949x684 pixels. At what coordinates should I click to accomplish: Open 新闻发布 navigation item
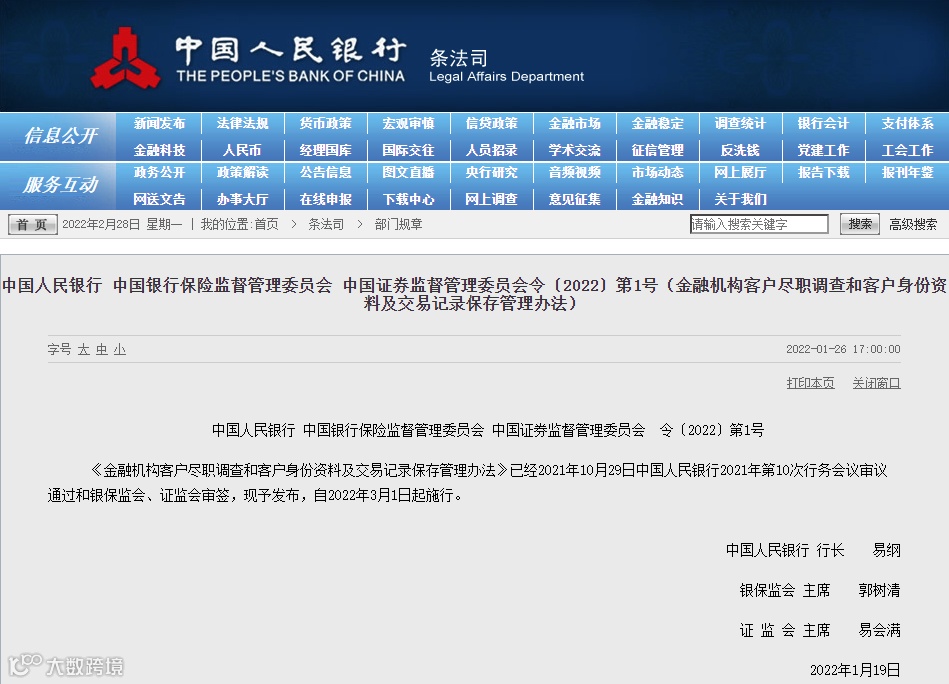coord(159,123)
